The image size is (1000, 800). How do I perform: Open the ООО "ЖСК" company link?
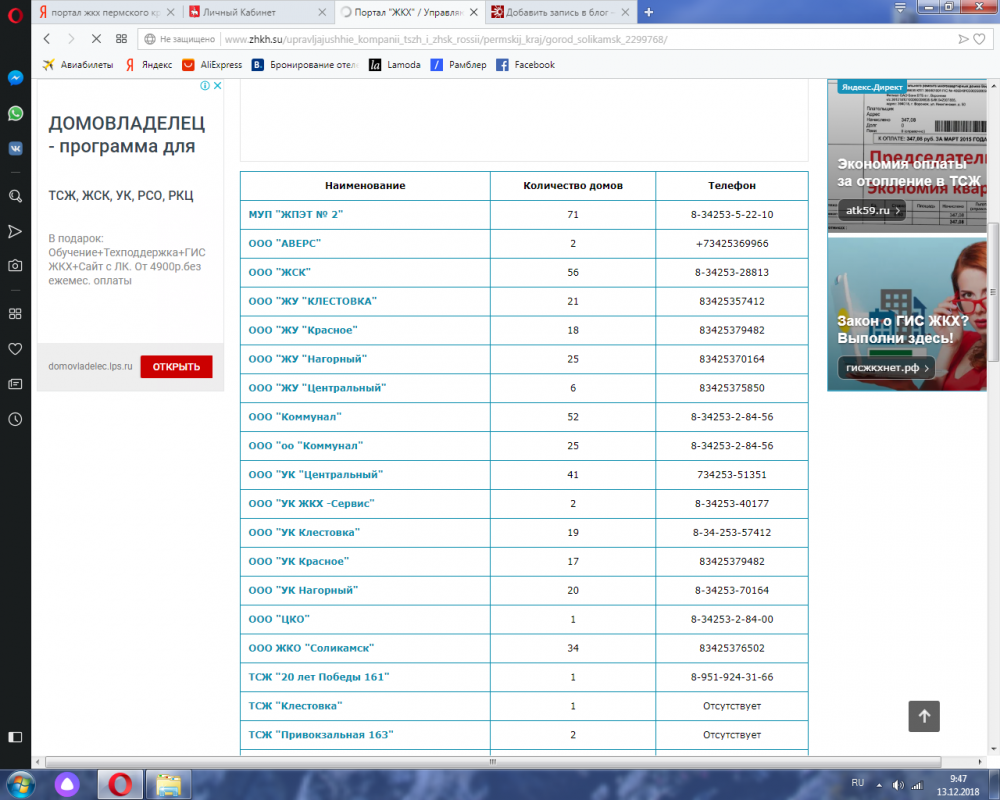click(280, 272)
